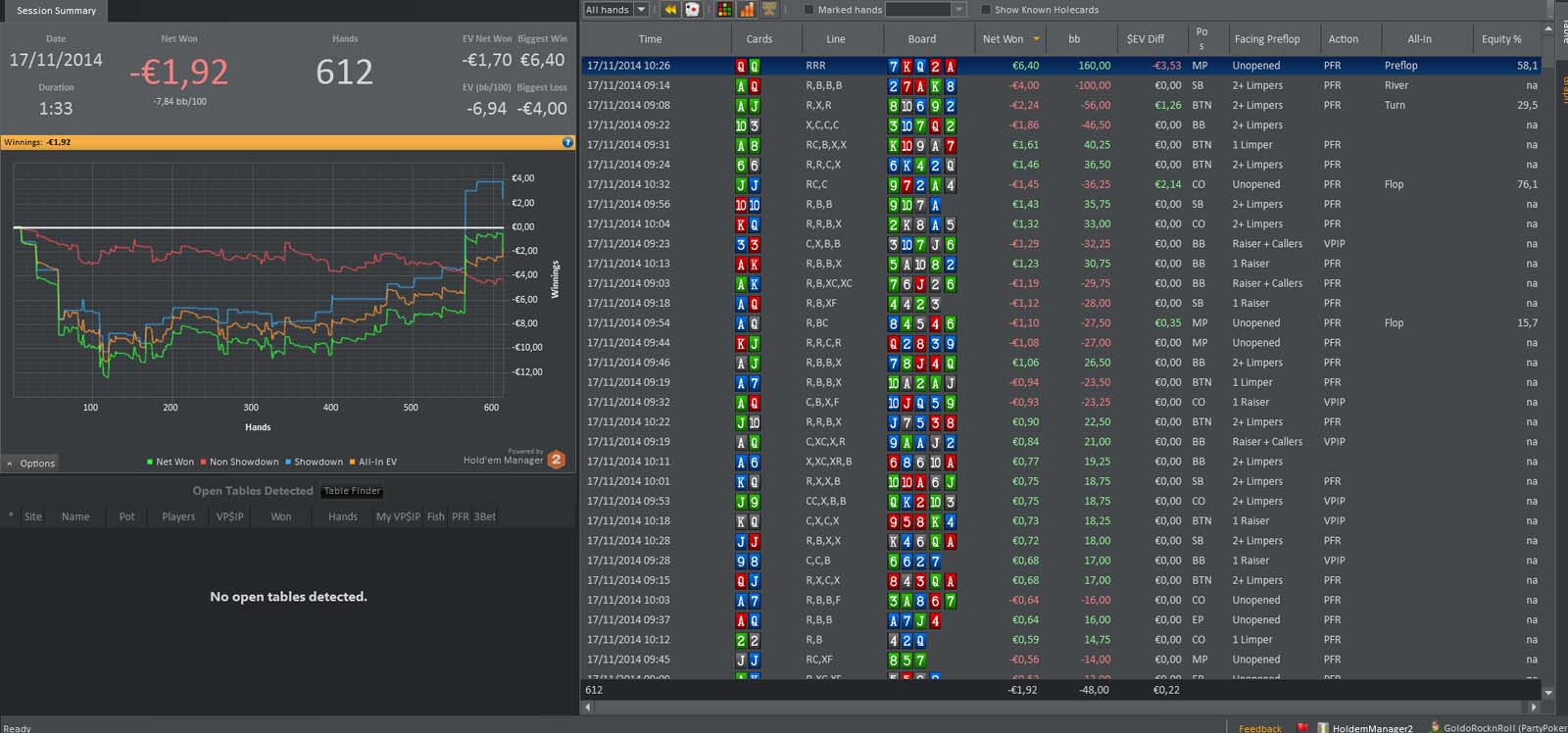Toggle the red Non Showdown legend series

239,462
